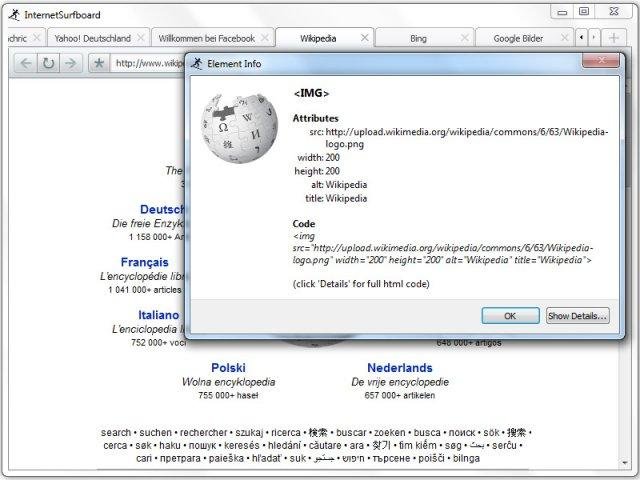Select the Wikipedia tab
This screenshot has width=640, height=480.
318,38
